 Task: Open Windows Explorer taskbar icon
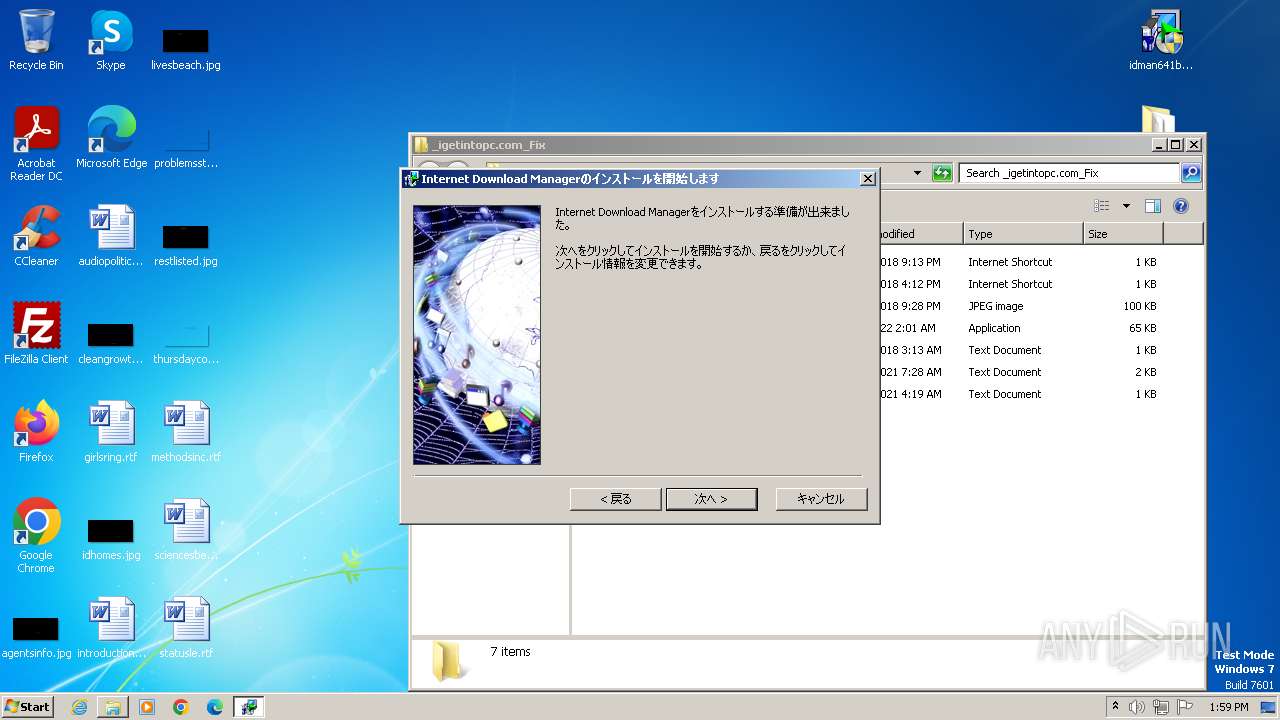tap(113, 707)
